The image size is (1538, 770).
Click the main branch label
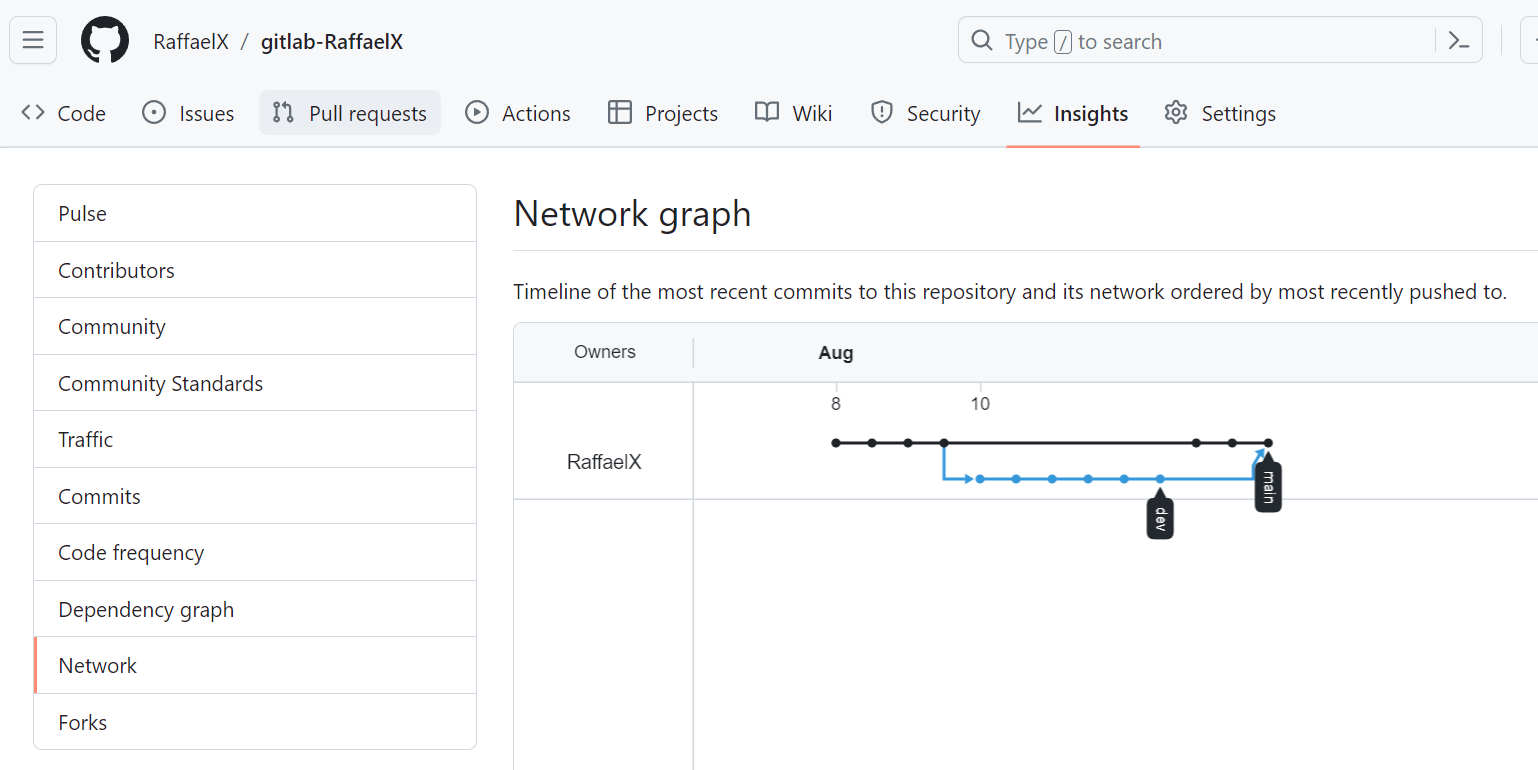click(x=1268, y=486)
